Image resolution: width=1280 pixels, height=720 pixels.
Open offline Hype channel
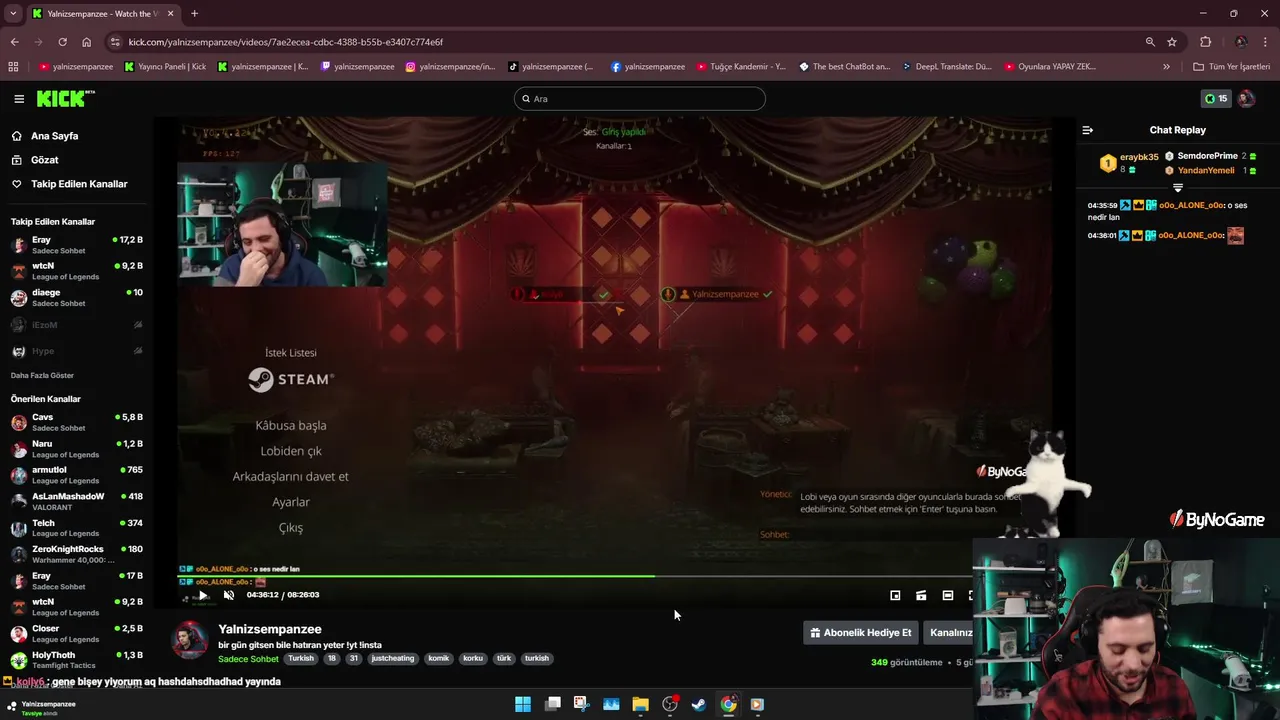coord(77,351)
